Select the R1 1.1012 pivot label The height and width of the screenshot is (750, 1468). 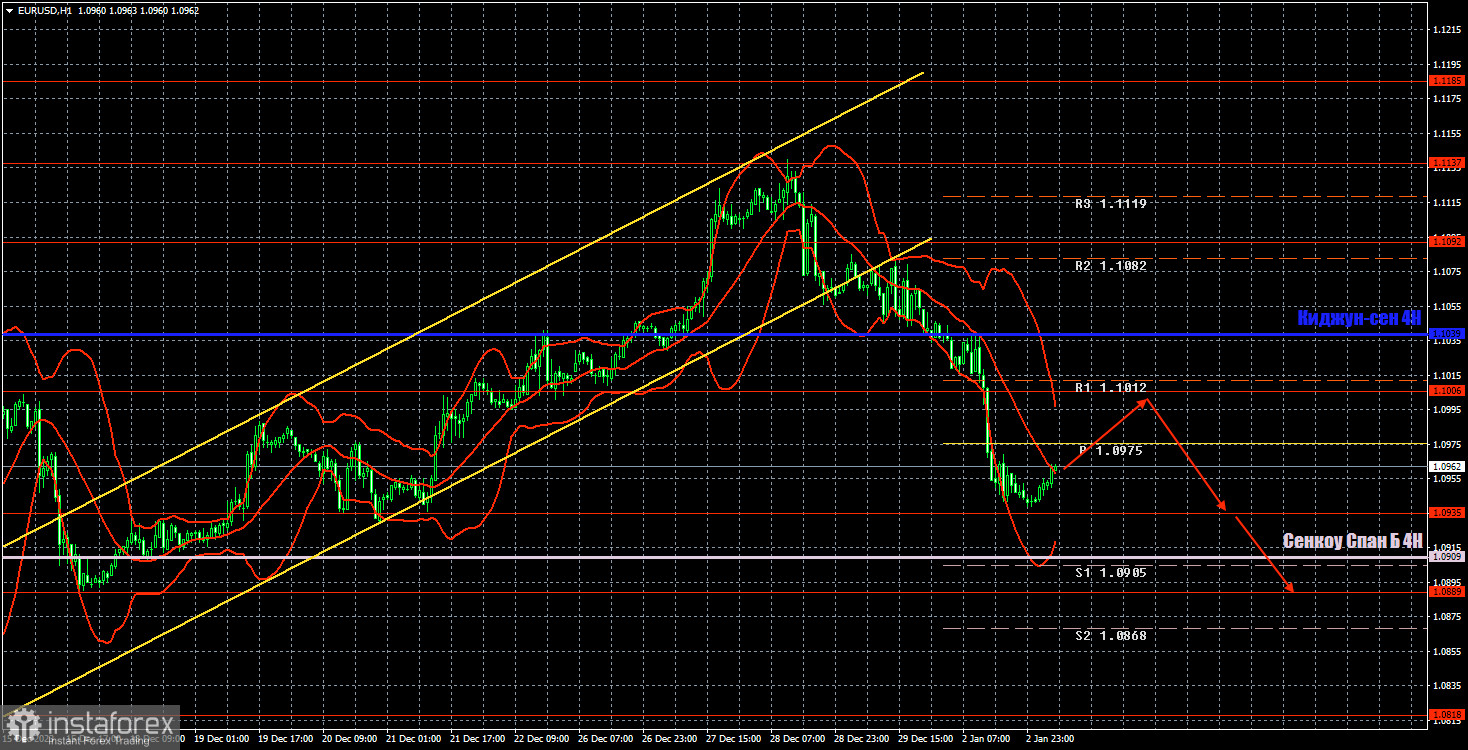click(x=1111, y=387)
